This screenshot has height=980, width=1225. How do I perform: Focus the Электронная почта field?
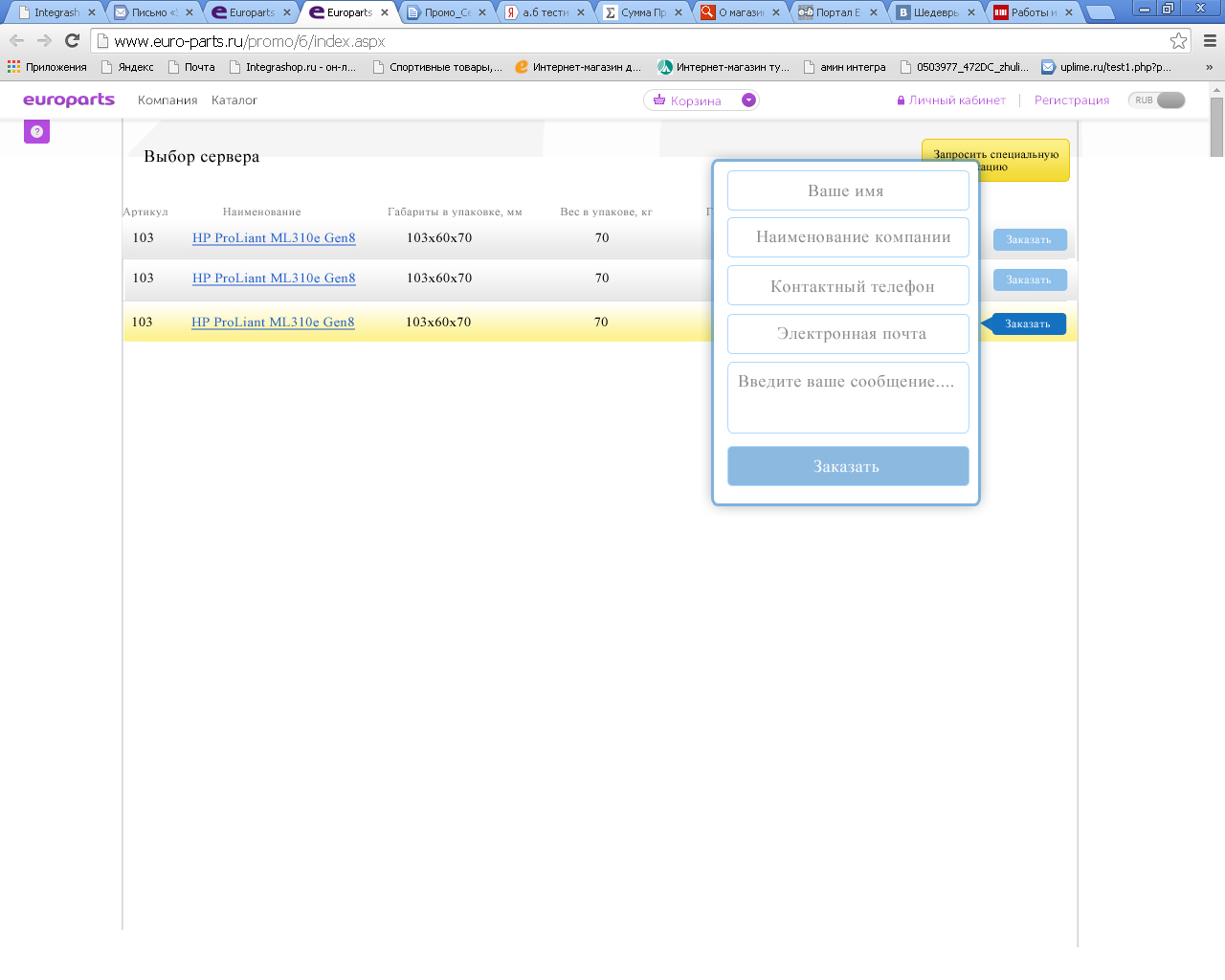click(848, 334)
